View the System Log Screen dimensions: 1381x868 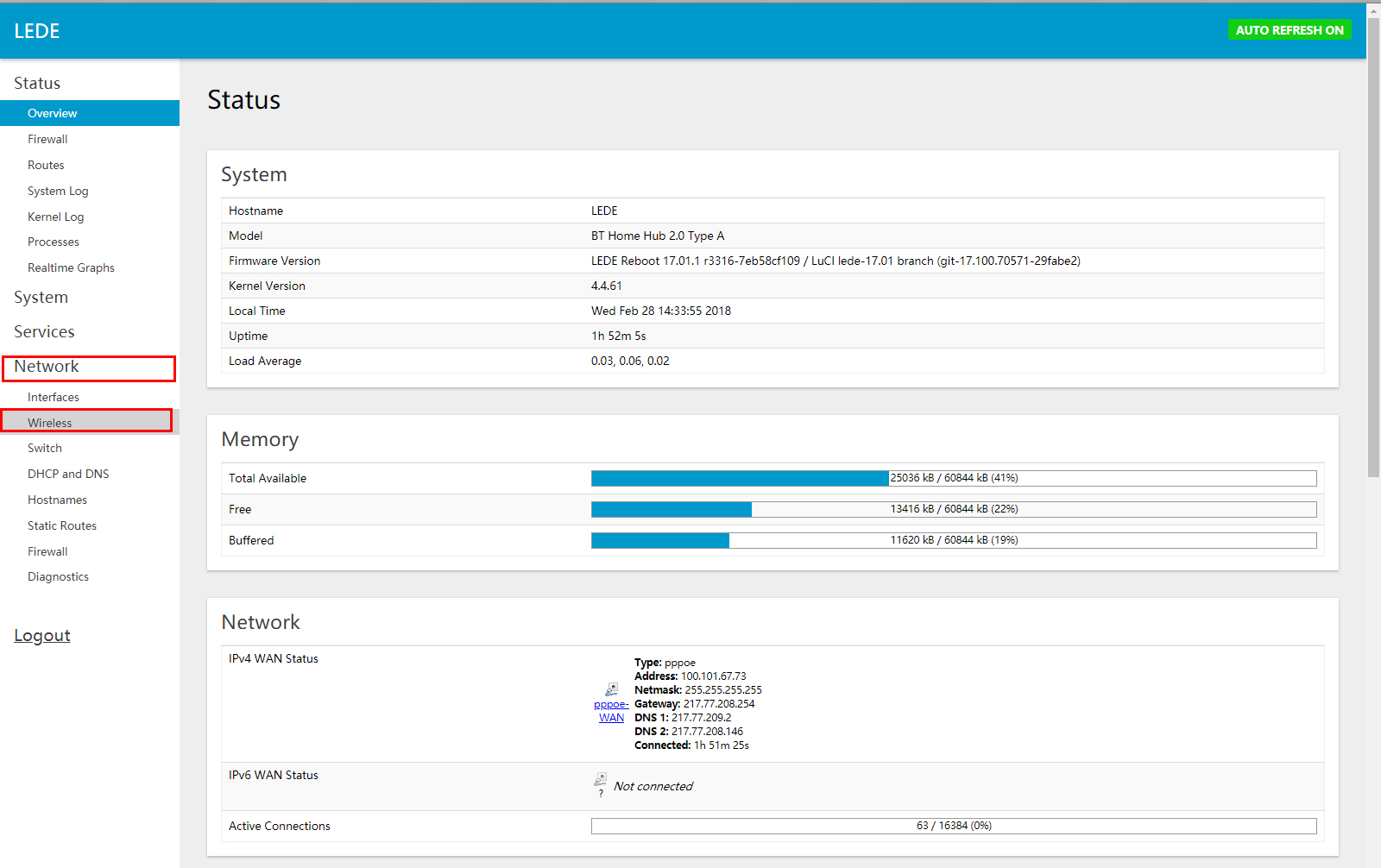(x=58, y=191)
